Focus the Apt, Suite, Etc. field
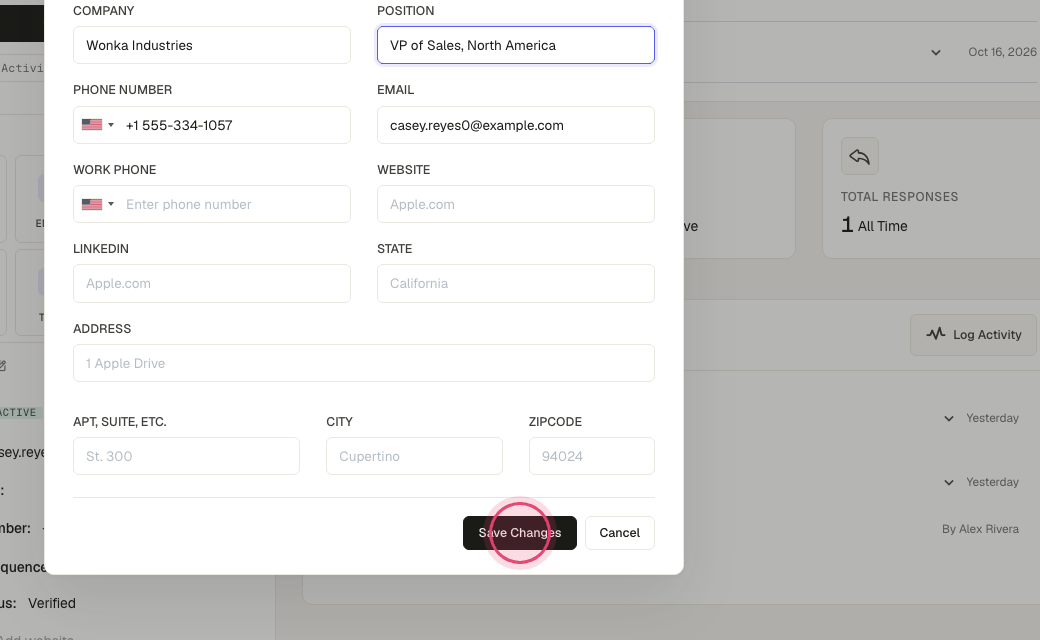The image size is (1040, 640). point(186,456)
